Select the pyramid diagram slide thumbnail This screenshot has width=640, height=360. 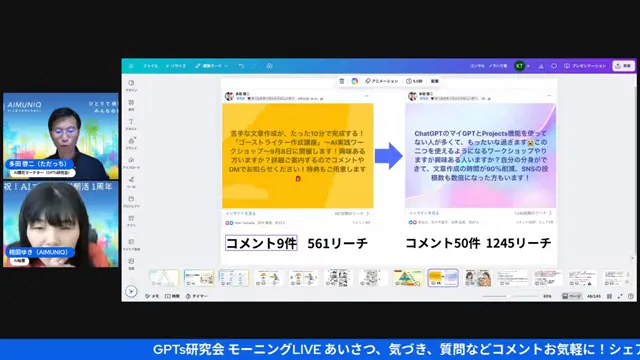tap(408, 278)
